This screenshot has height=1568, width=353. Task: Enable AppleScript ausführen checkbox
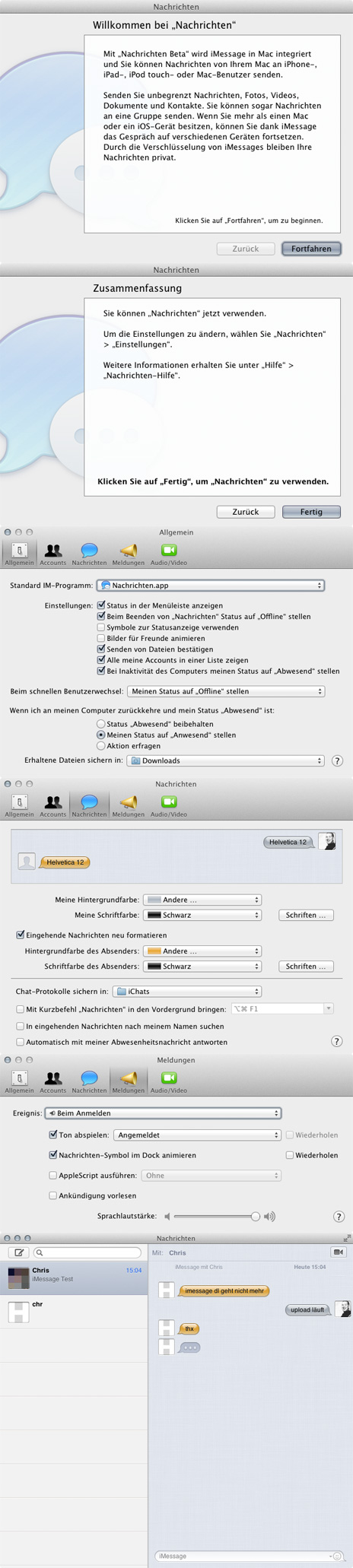(x=53, y=1175)
